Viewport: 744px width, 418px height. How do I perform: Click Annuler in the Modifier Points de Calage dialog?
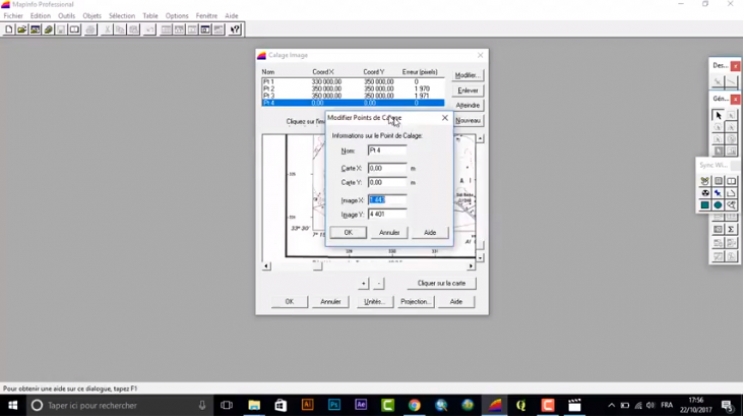point(389,232)
